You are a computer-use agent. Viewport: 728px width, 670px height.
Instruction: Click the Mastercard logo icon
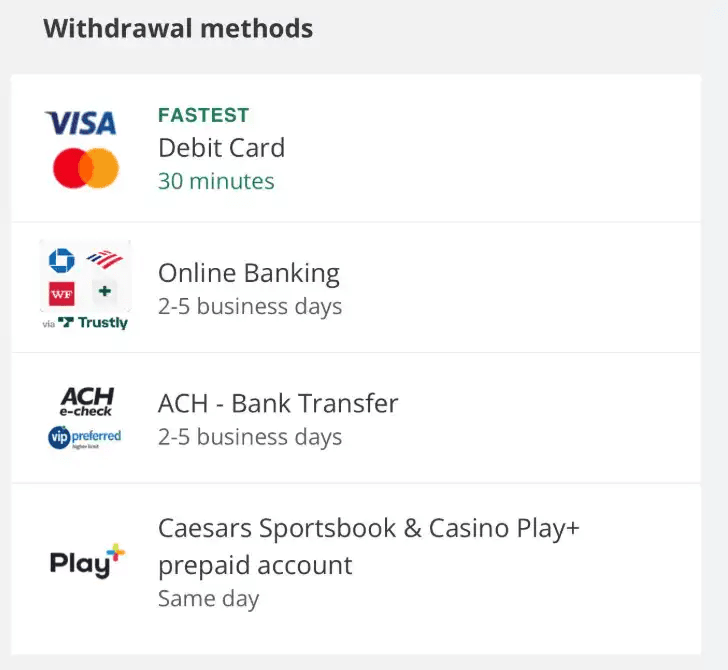click(86, 168)
